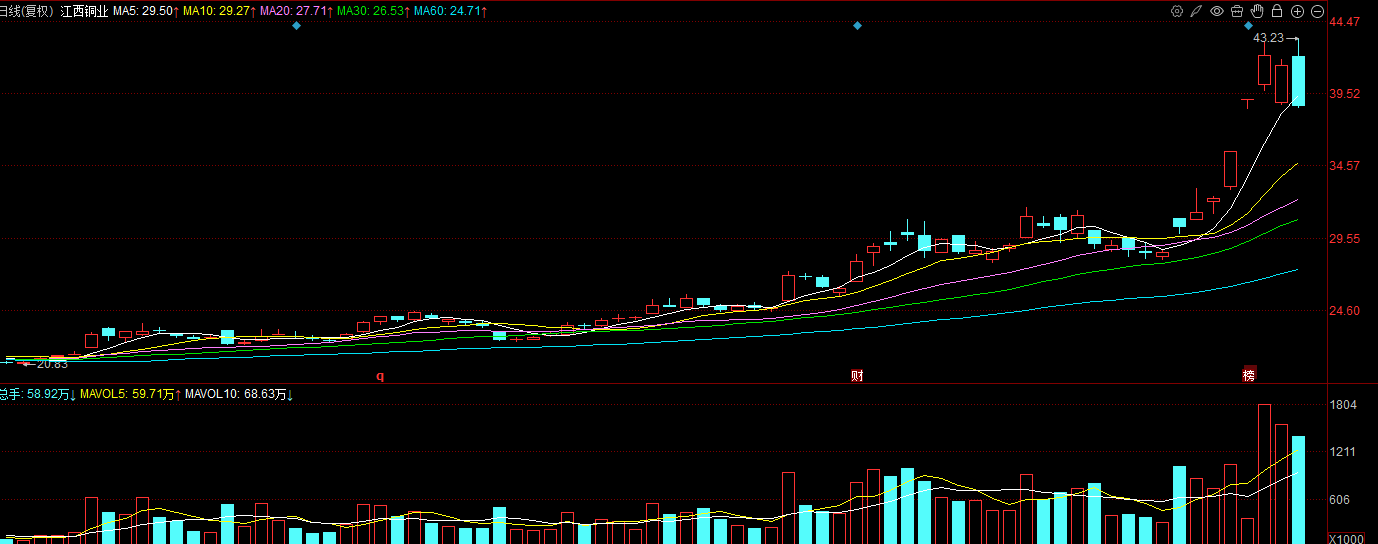Click the 44.47 price axis value
The image size is (1378, 544).
click(1345, 22)
